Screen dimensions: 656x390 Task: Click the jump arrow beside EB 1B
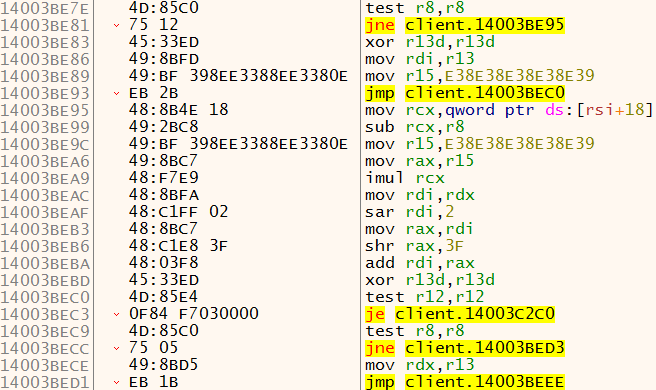click(x=116, y=382)
